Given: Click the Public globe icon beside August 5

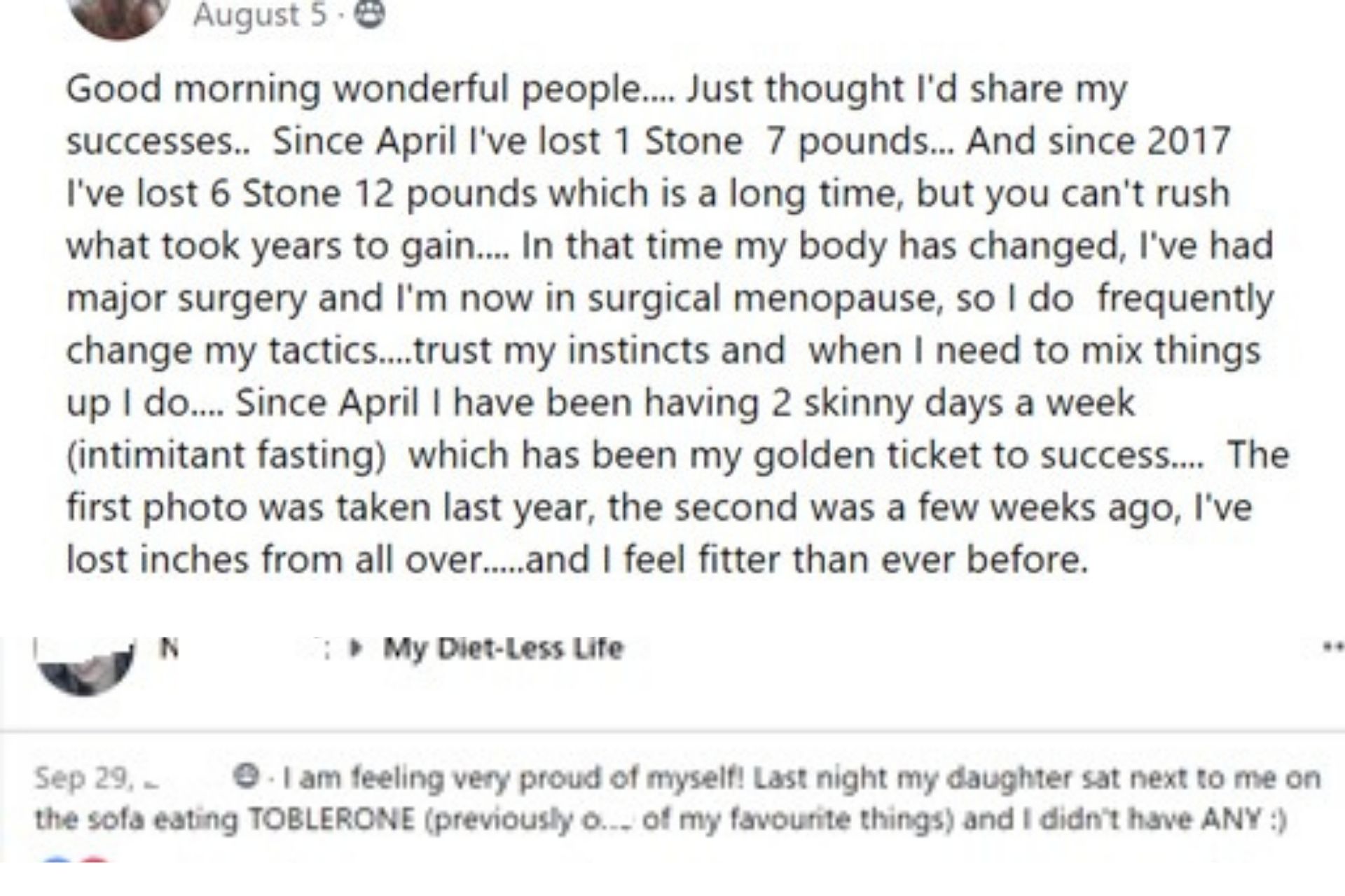Looking at the screenshot, I should (x=371, y=13).
